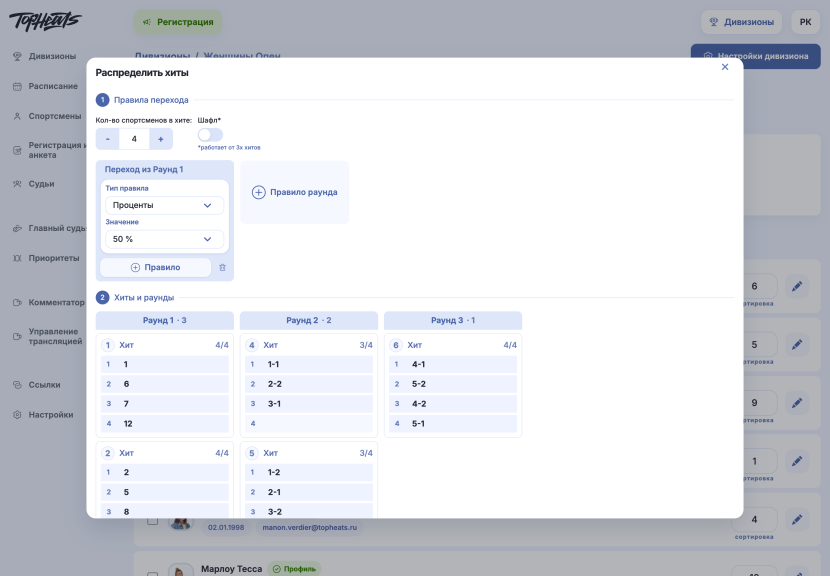
Task: Add a new round via Правило раунда
Action: tap(295, 192)
